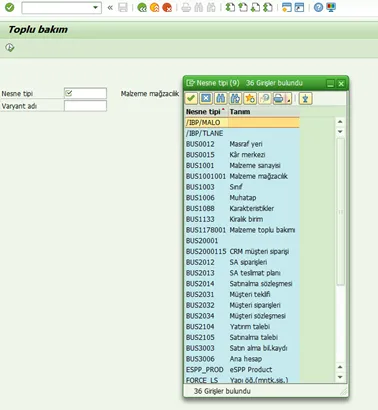Minimize the Nesne tipi popup window
This screenshot has height=410, width=378.
(330, 83)
